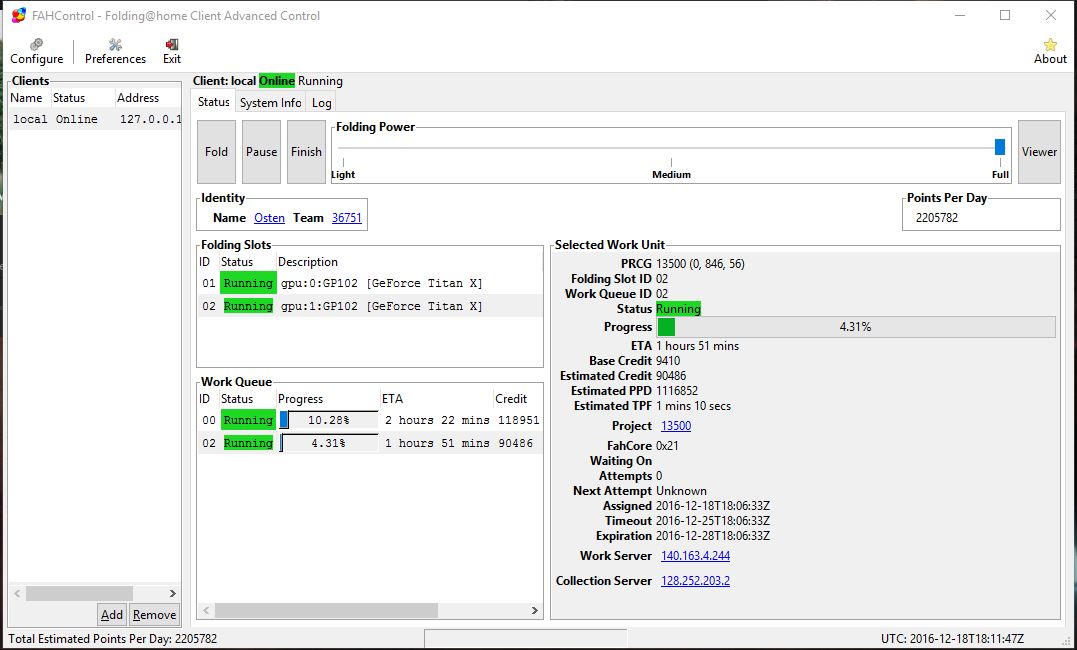The height and width of the screenshot is (650, 1077).
Task: Open the Configure toolbar icon
Action: (x=36, y=52)
